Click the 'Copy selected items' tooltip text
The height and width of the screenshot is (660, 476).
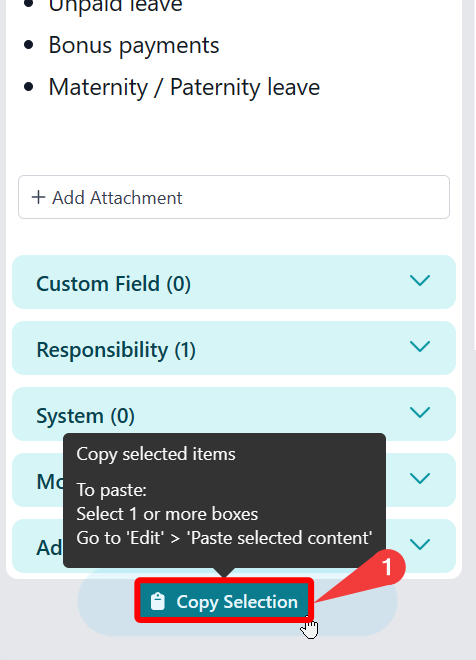pos(156,454)
